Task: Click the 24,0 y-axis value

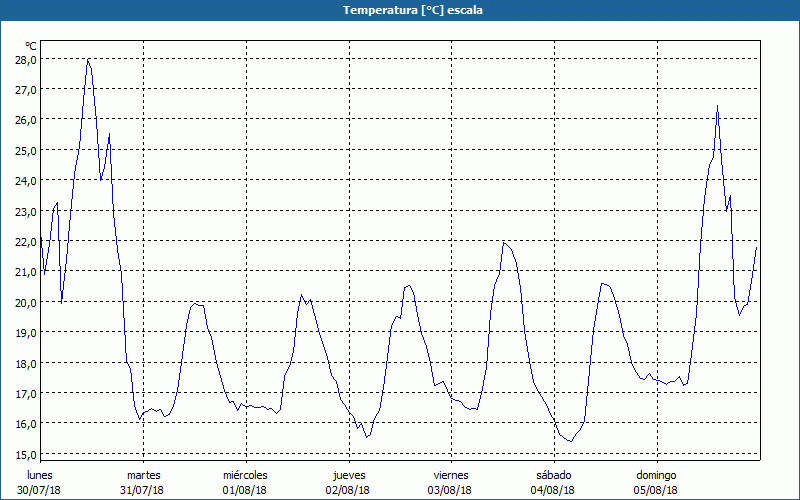Action: coord(26,181)
